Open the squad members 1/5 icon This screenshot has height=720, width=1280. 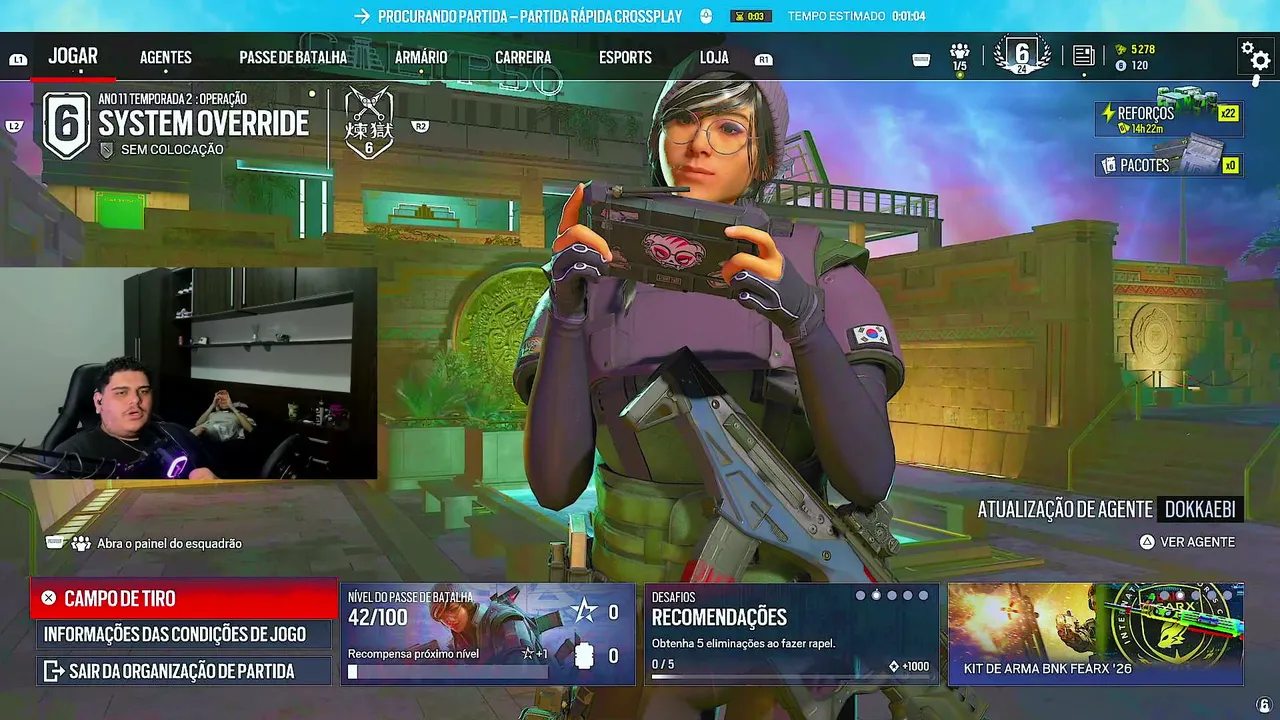[960, 56]
